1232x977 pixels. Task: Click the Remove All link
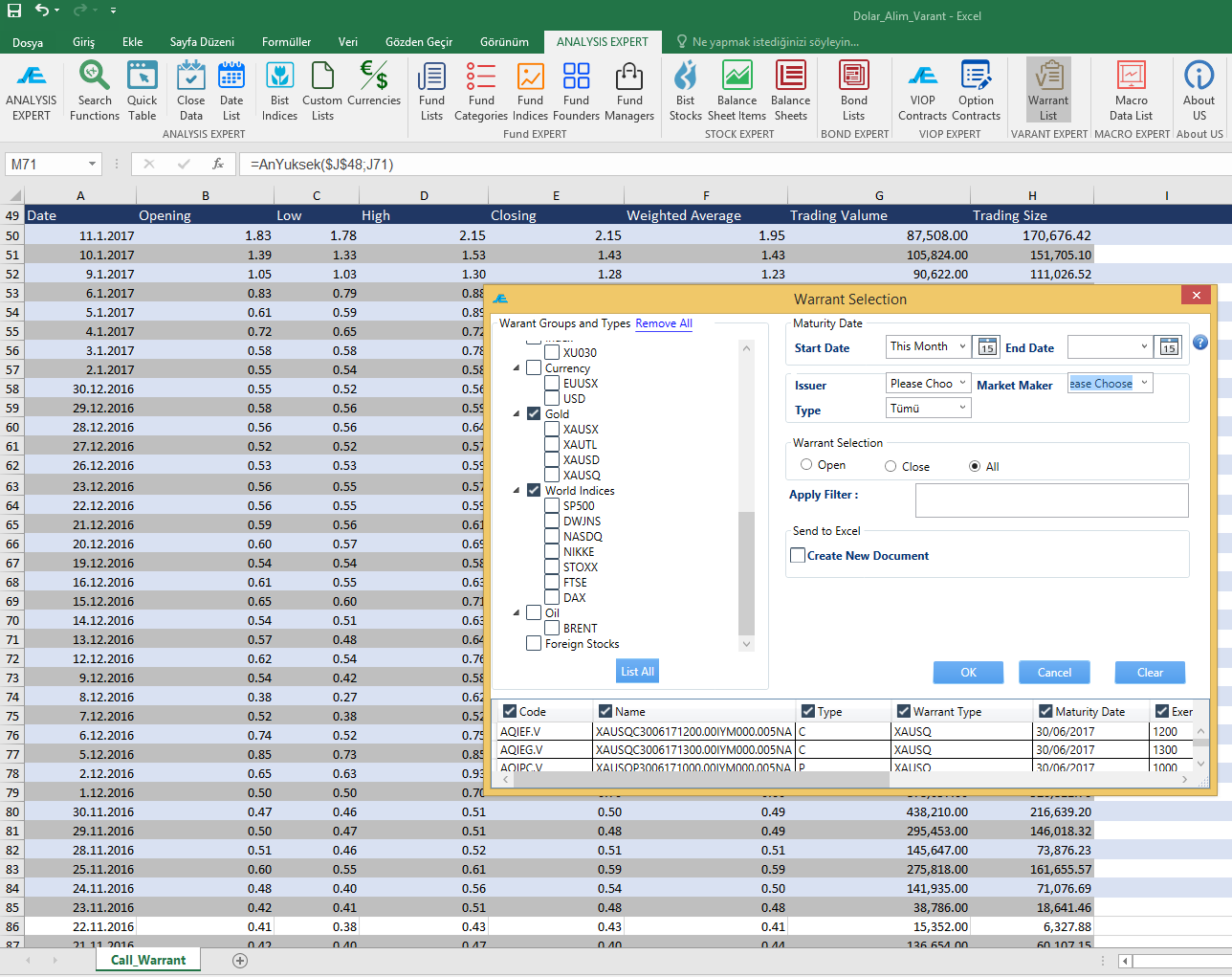click(x=664, y=323)
